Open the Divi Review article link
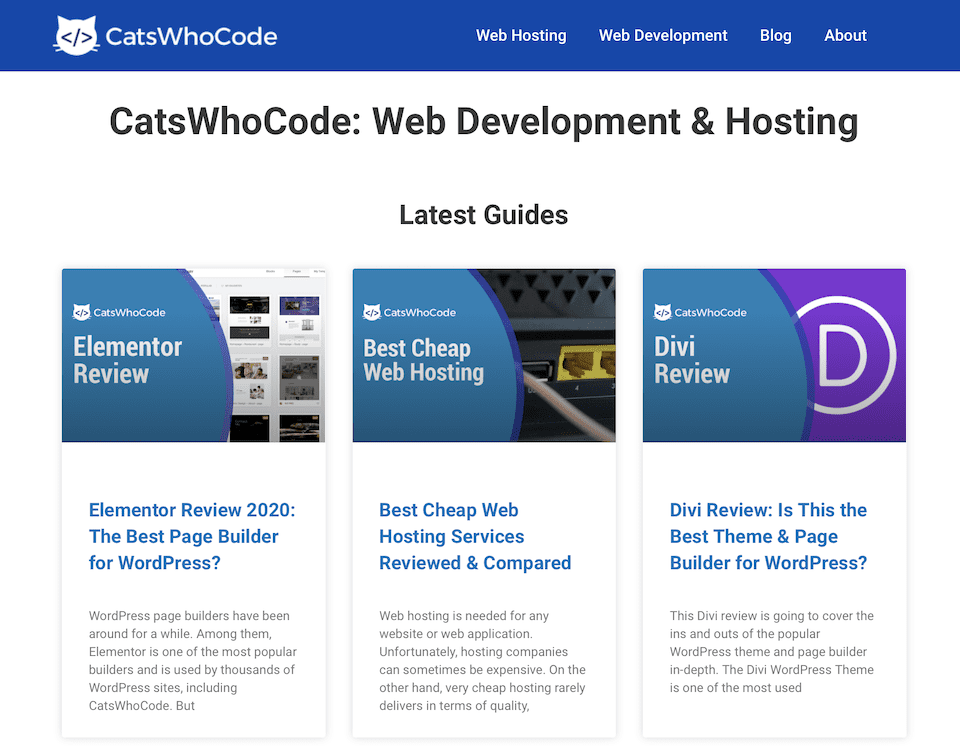Screen dimensions: 960x756 (768, 536)
